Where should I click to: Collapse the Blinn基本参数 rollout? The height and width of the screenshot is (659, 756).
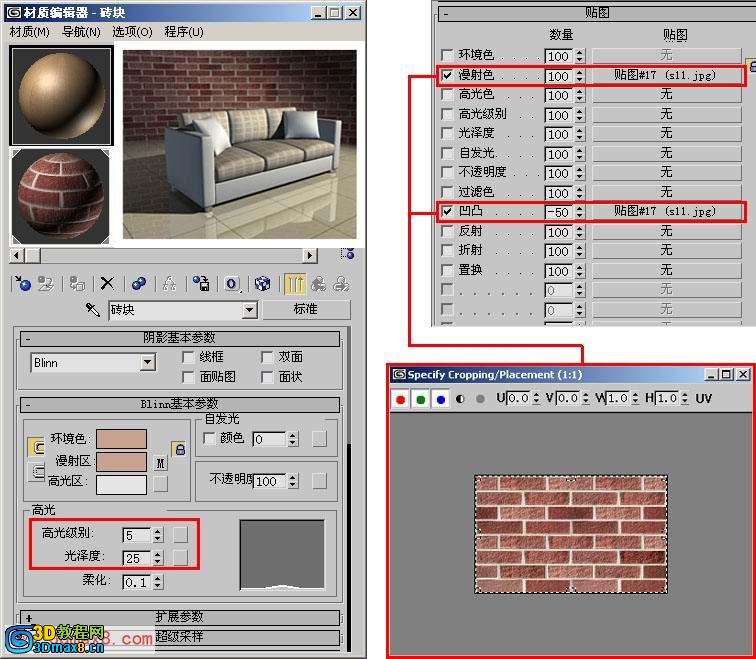tap(28, 404)
